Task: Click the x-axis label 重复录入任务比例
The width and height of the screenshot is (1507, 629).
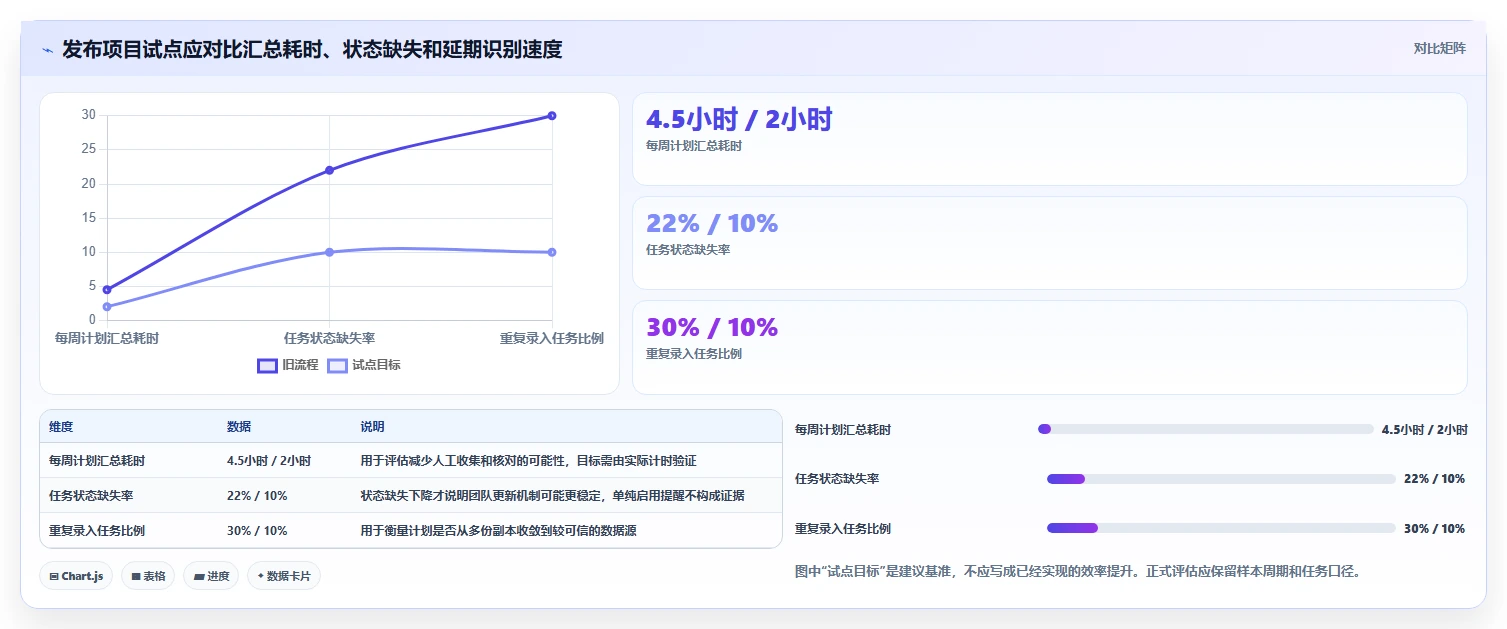Action: [552, 338]
